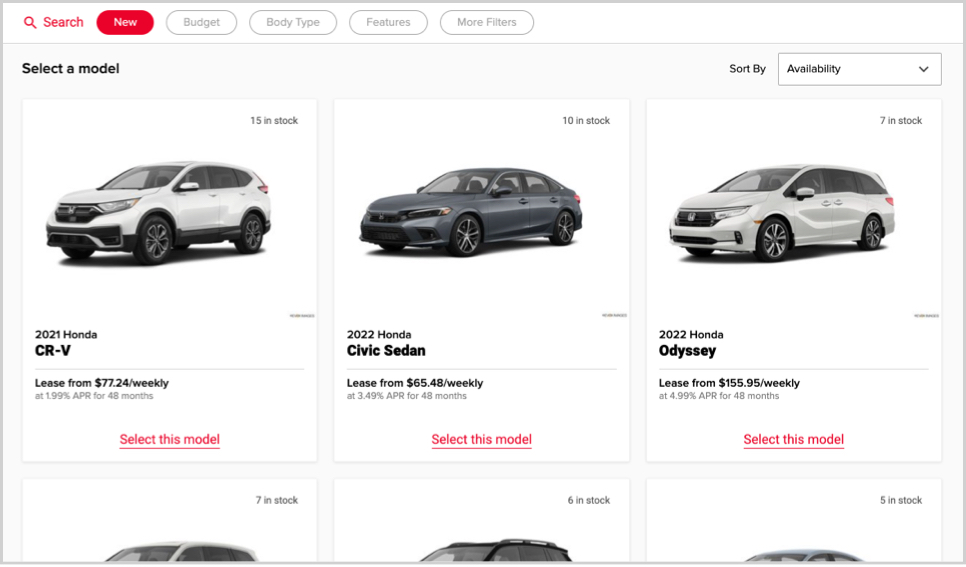Screen dimensions: 966x567
Task: Click 'Lease from $65.48/weekly' text
Action: coord(415,383)
